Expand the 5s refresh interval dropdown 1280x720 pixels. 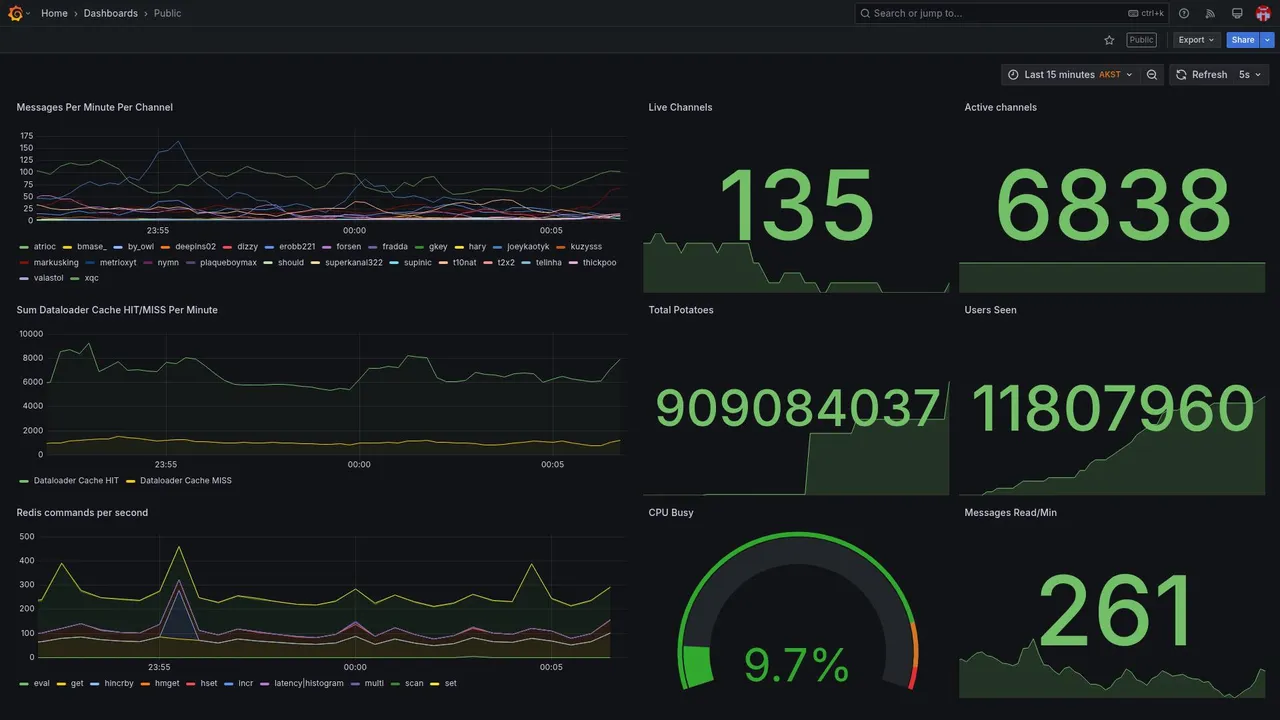[1250, 75]
